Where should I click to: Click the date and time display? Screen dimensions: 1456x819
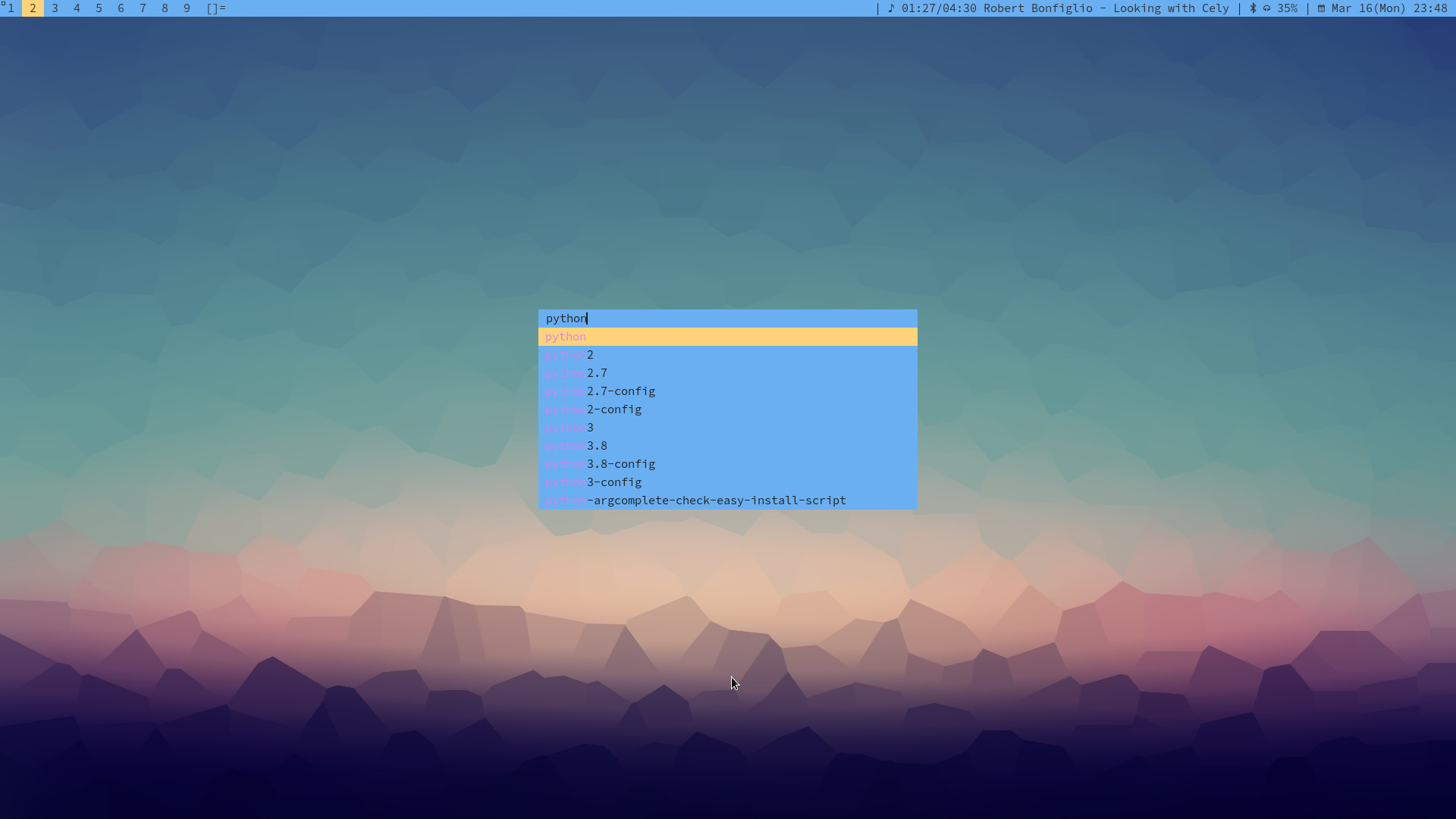(x=1389, y=8)
